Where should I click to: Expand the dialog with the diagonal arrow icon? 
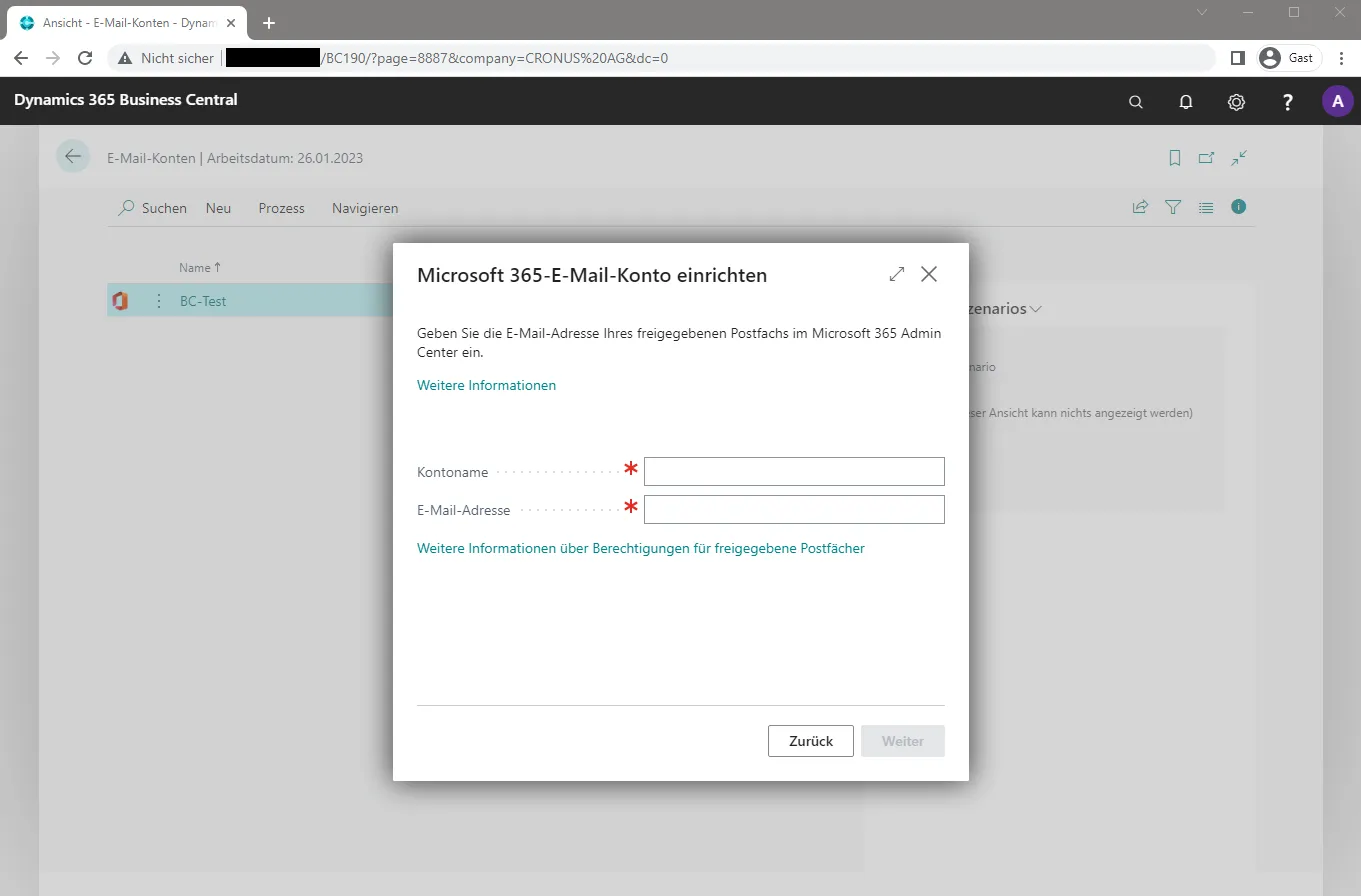coord(897,274)
